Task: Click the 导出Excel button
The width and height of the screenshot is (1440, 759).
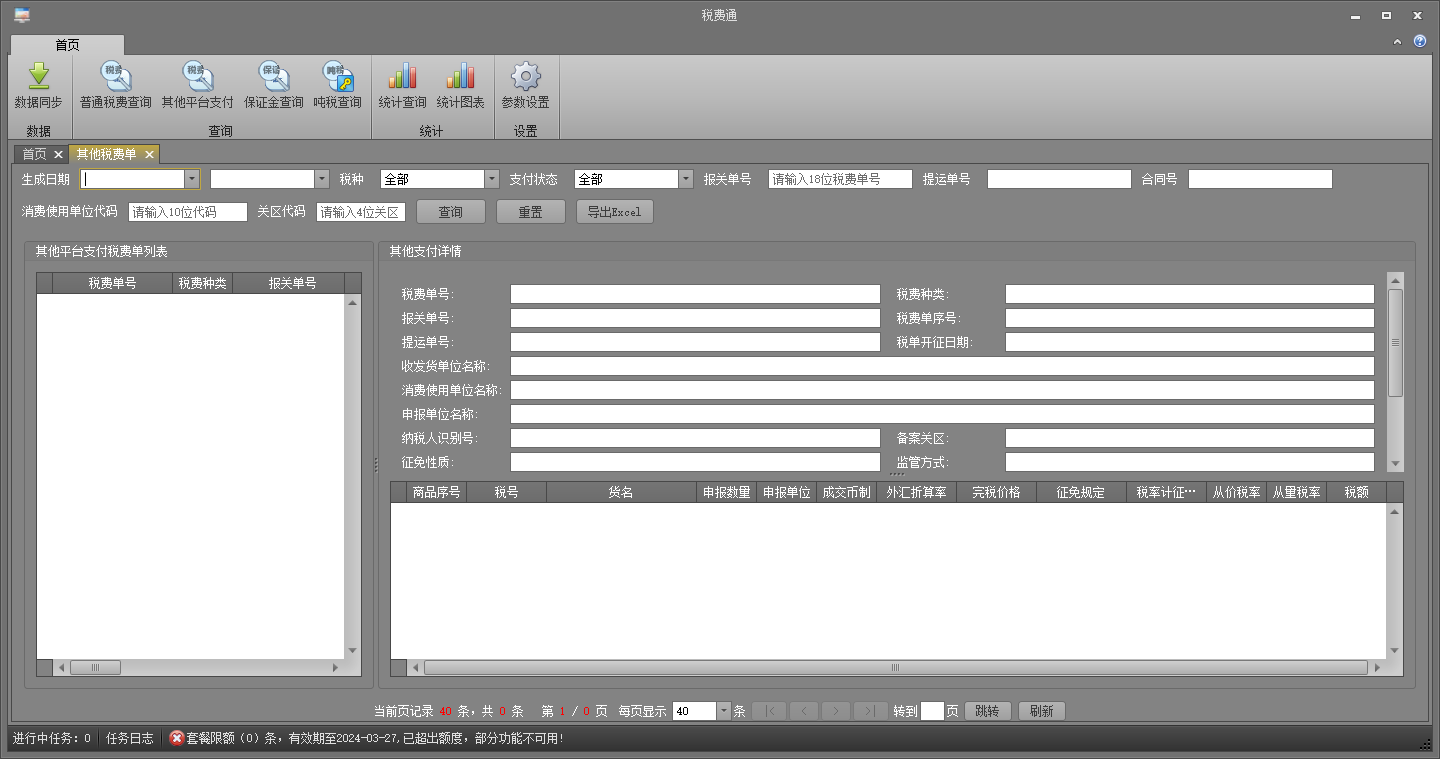Action: point(615,212)
